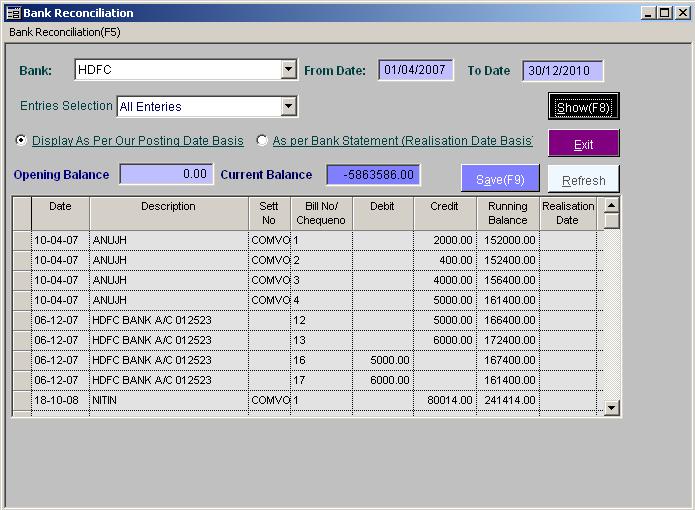Click the Current Balance value field
695x510 pixels.
tap(373, 174)
